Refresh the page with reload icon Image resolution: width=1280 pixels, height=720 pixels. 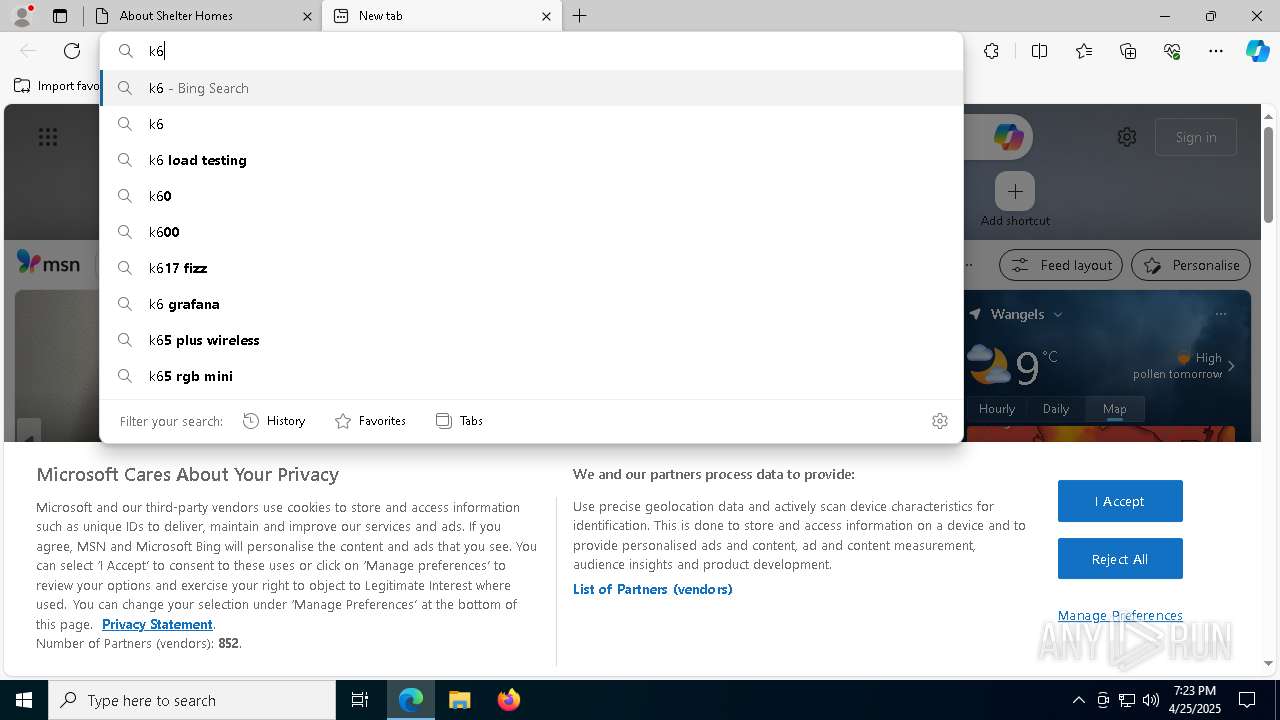click(72, 51)
